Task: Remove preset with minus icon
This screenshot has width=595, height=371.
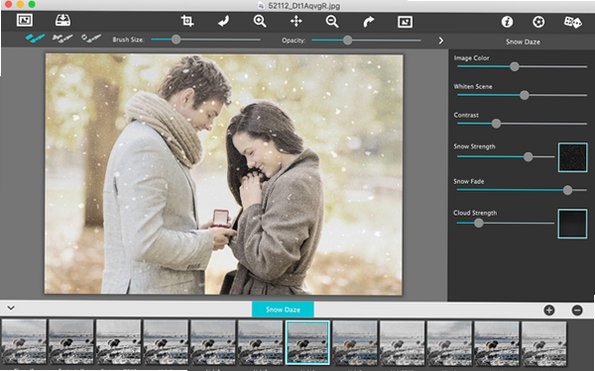Action: pos(577,310)
